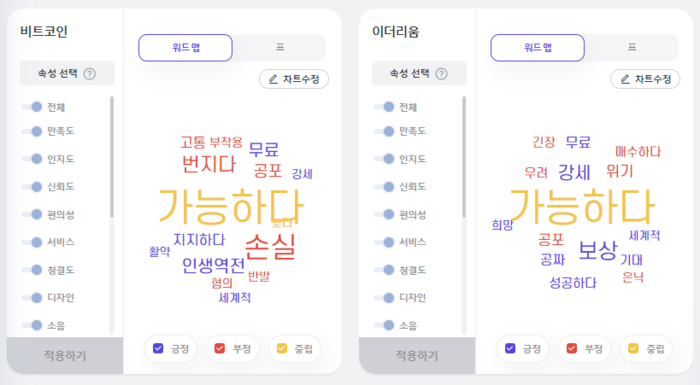Viewport: 700px width, 385px height.
Task: Switch to 표 tab in 이더리움 panel
Action: point(632,47)
